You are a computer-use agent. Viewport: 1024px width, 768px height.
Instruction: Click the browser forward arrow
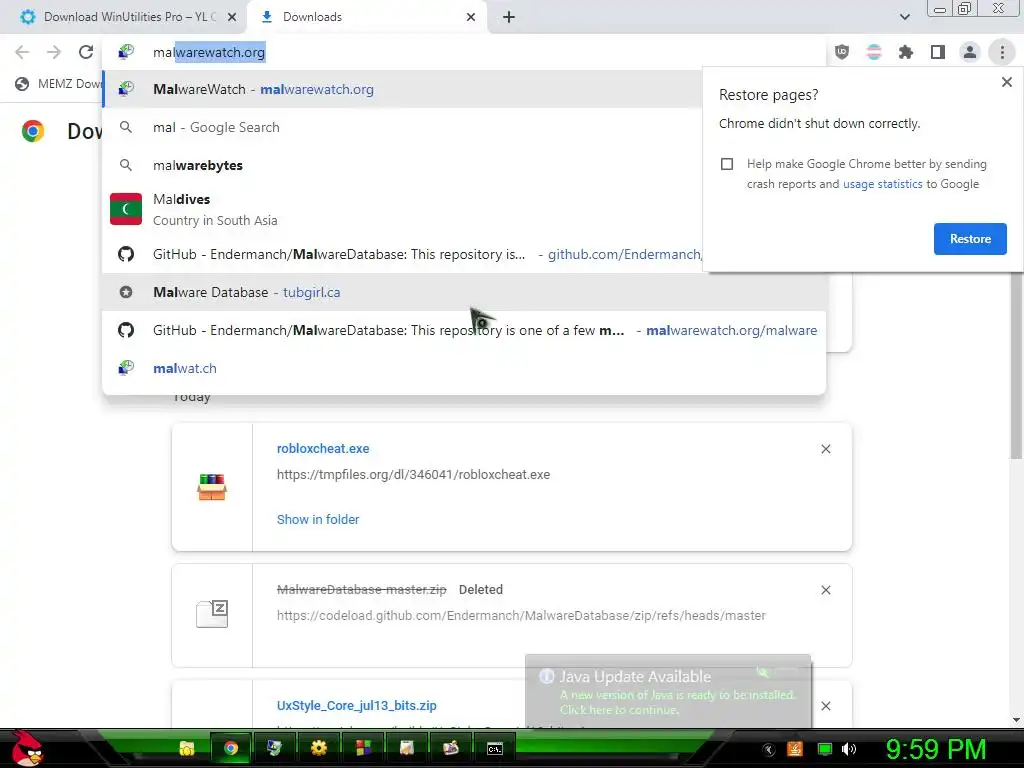click(54, 52)
